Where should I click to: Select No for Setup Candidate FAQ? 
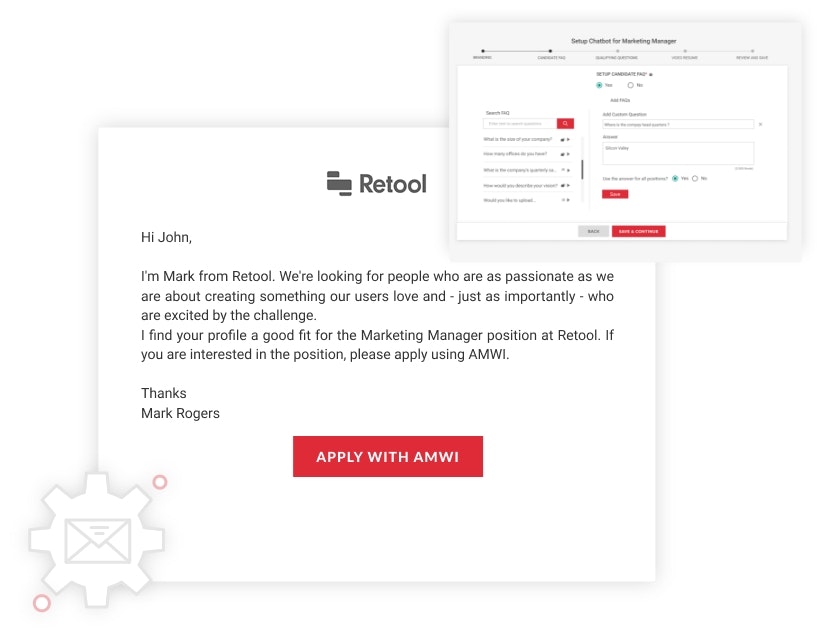(x=630, y=87)
